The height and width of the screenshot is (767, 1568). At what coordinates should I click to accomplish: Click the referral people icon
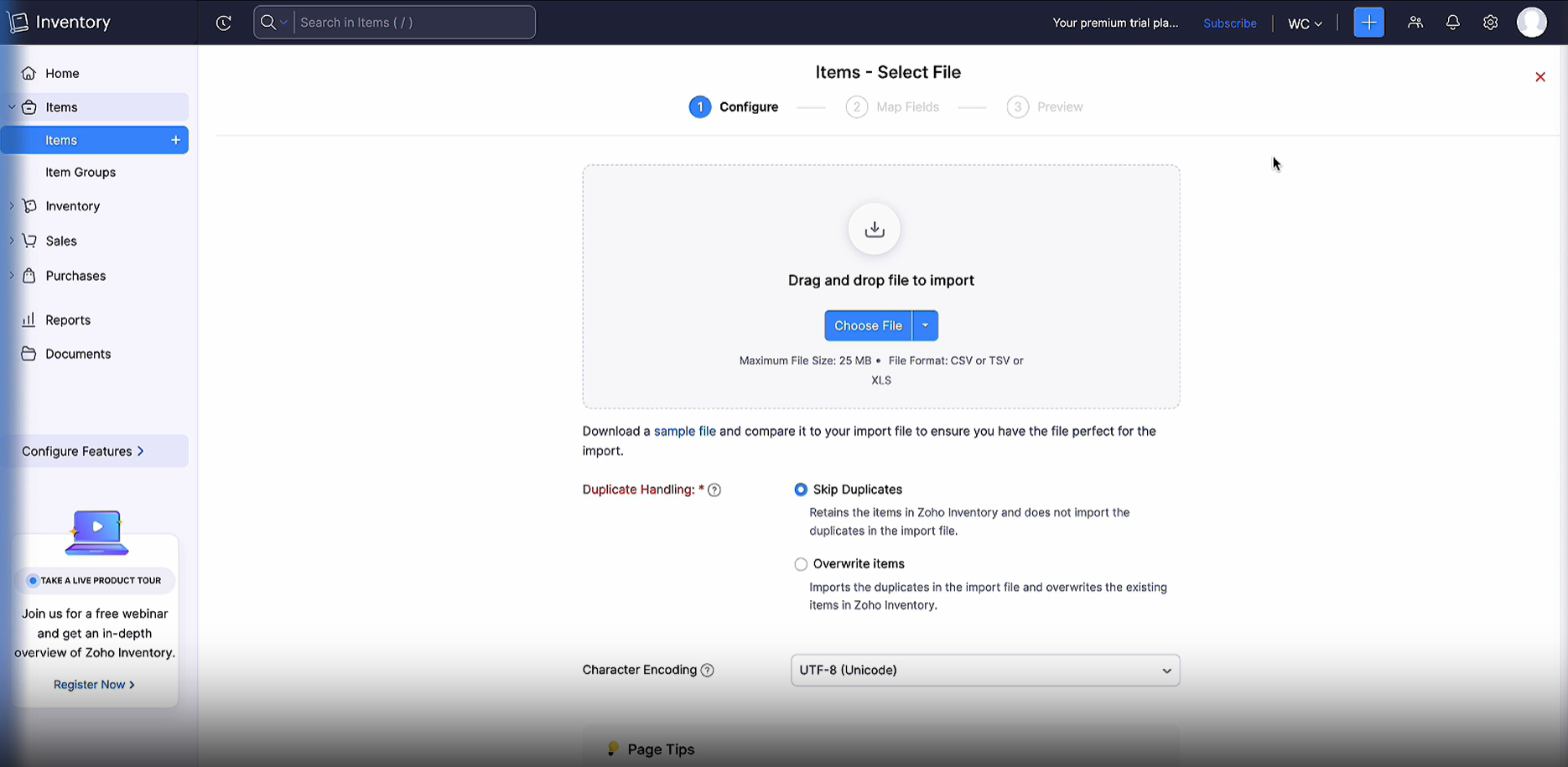coord(1415,23)
